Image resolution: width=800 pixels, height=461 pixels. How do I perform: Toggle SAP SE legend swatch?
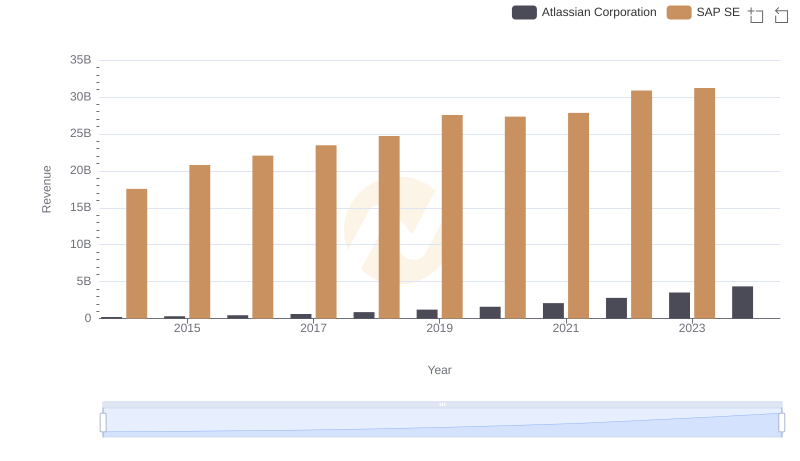click(679, 12)
